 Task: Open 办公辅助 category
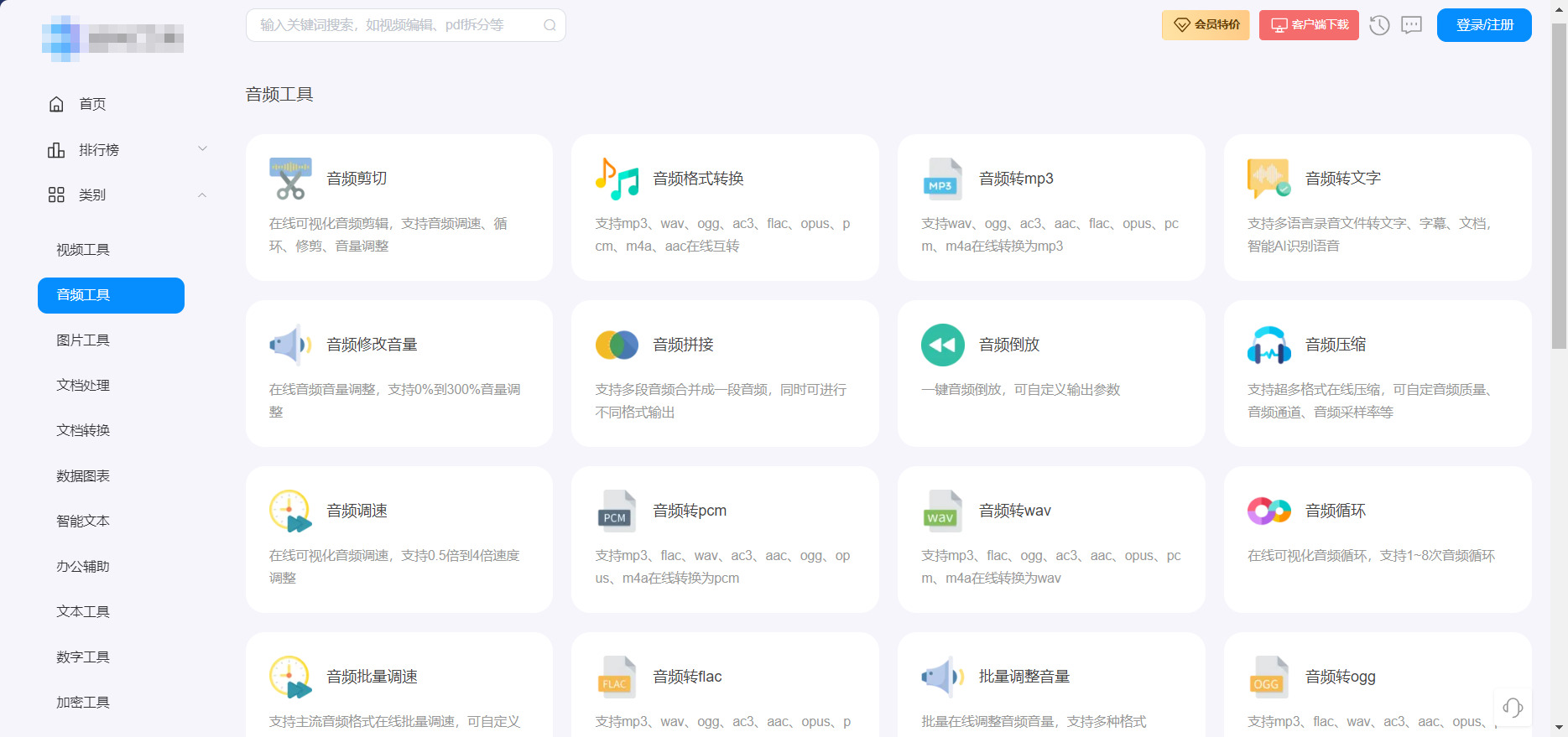point(83,567)
